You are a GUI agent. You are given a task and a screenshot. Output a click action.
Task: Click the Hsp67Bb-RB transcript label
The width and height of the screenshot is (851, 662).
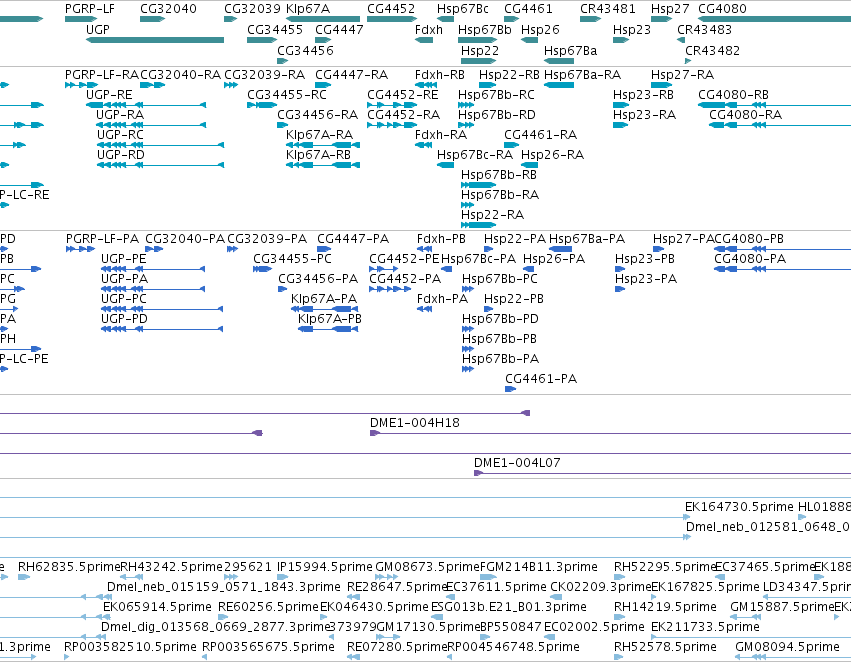(499, 175)
